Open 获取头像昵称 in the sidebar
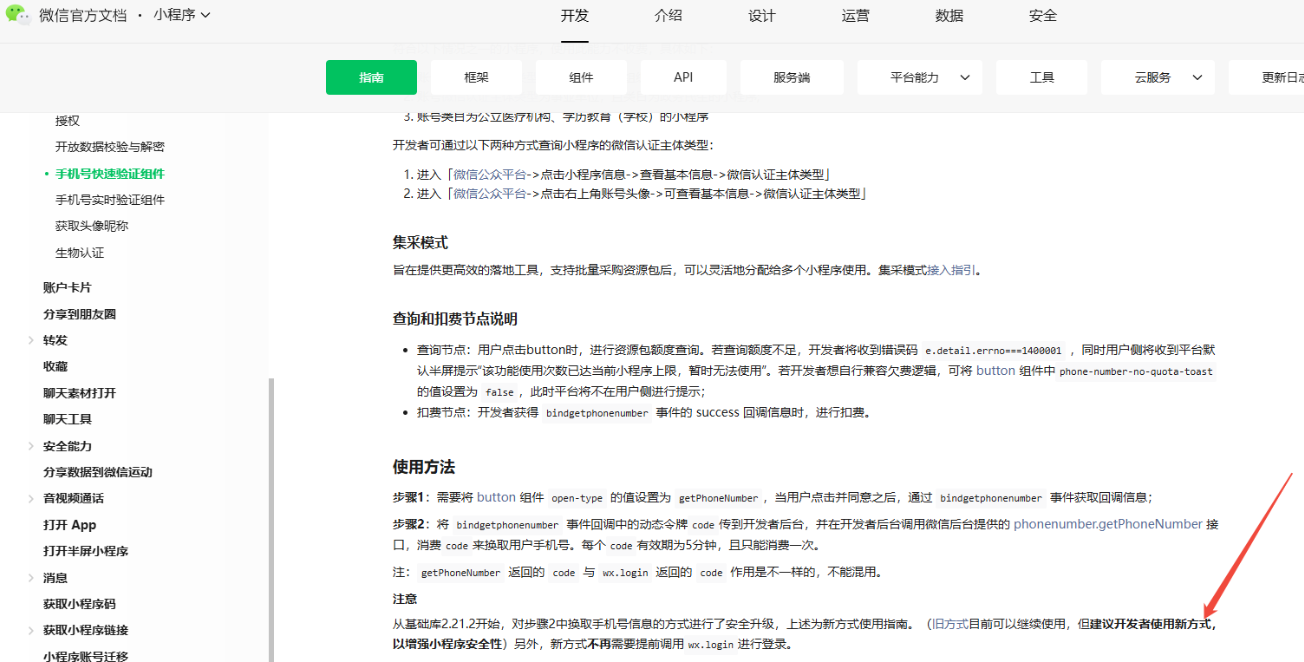Viewport: 1304px width, 662px height. [x=92, y=226]
